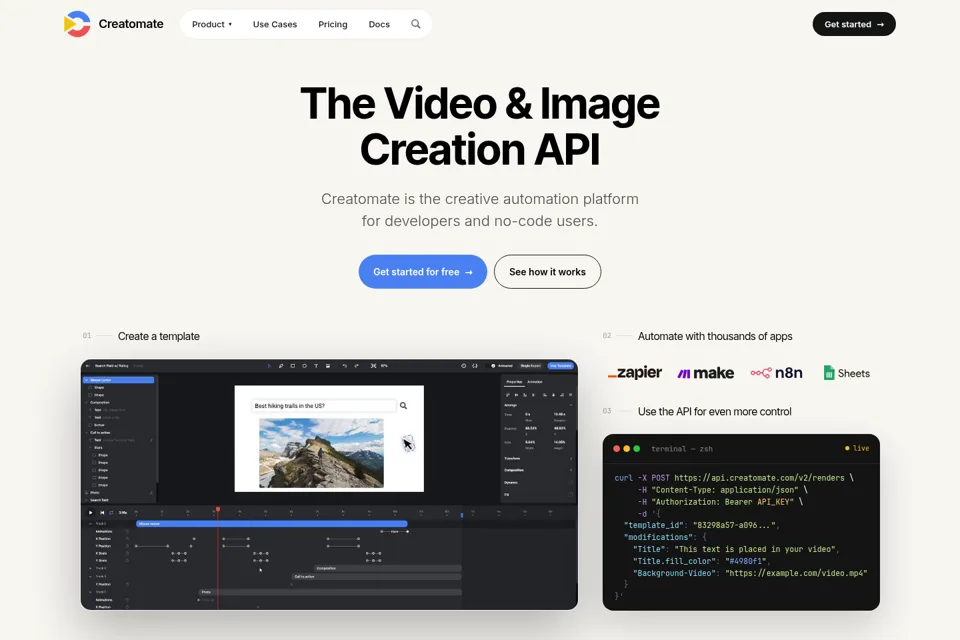This screenshot has height=640, width=960.
Task: Click the Undo arrow in editor
Action: 345,366
